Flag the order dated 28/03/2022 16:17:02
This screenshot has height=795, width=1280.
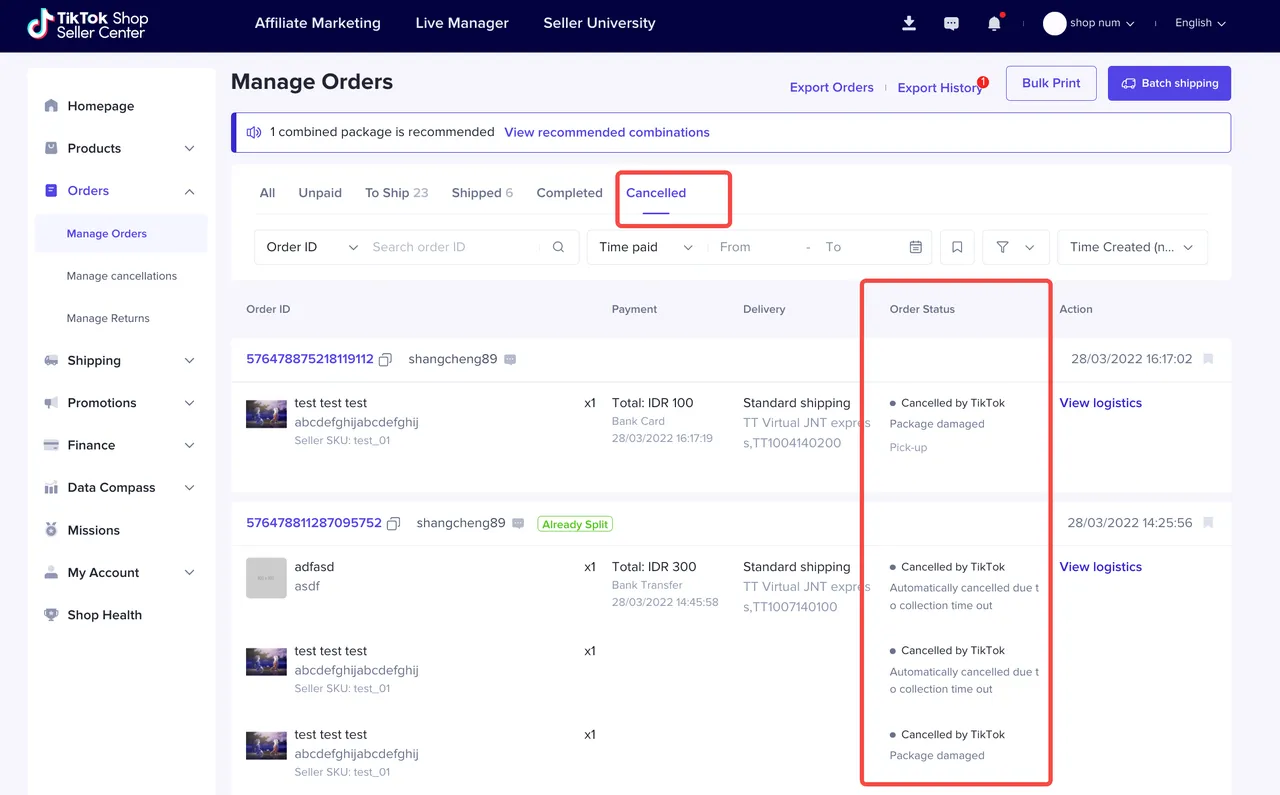click(1208, 359)
